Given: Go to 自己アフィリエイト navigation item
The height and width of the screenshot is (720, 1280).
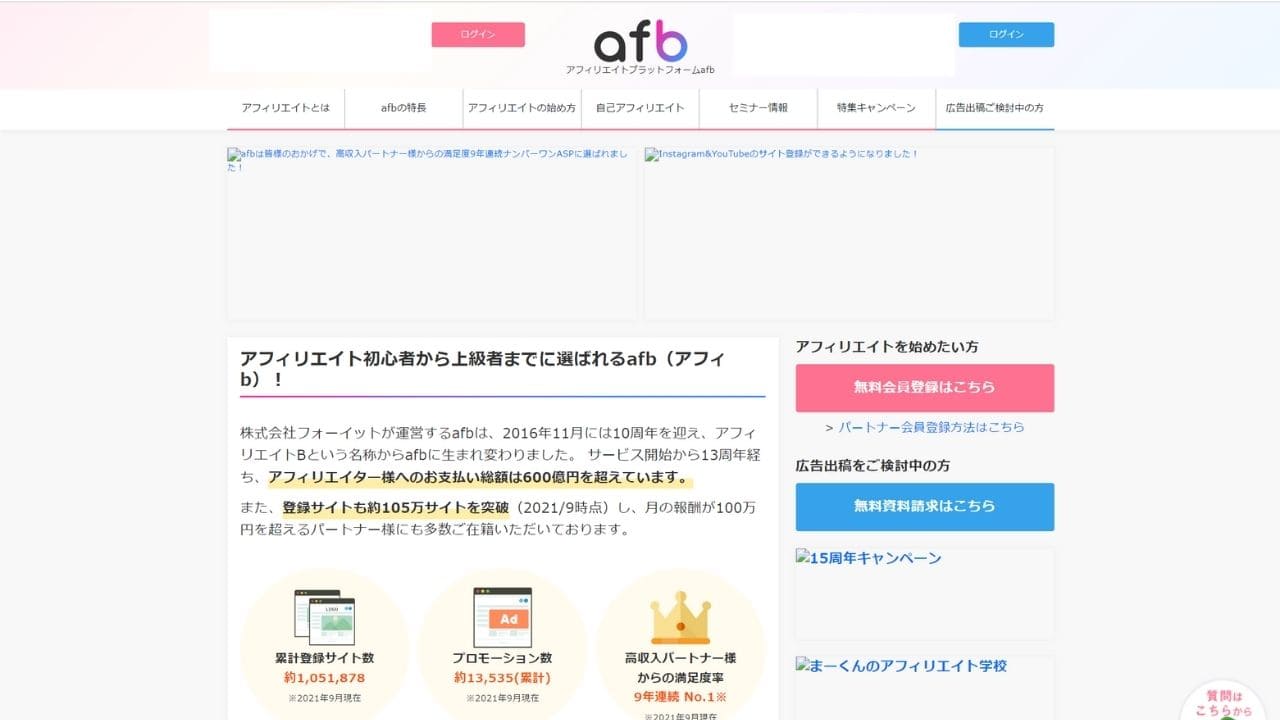Looking at the screenshot, I should 640,108.
